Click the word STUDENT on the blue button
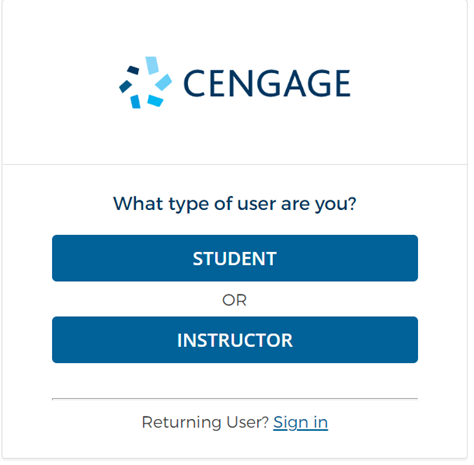This screenshot has height=465, width=474. (x=235, y=259)
